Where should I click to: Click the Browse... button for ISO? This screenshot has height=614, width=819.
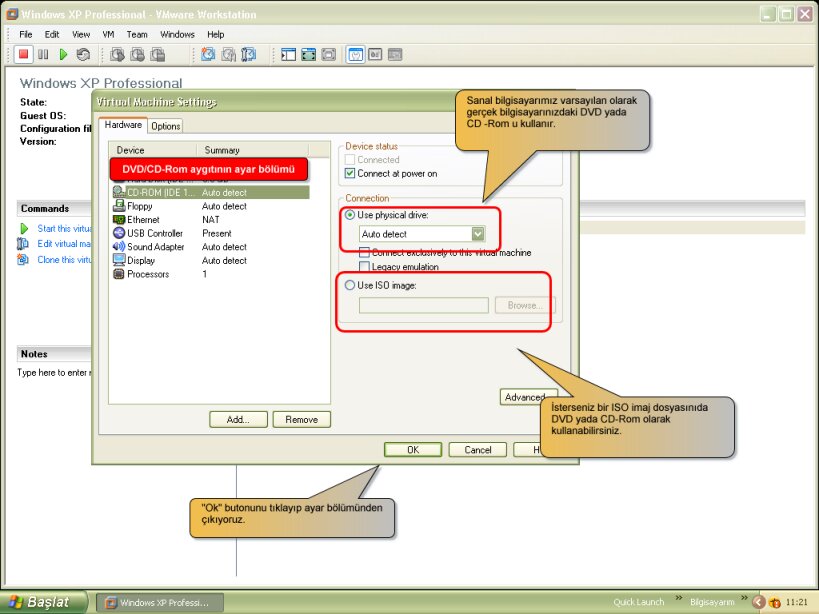click(525, 305)
